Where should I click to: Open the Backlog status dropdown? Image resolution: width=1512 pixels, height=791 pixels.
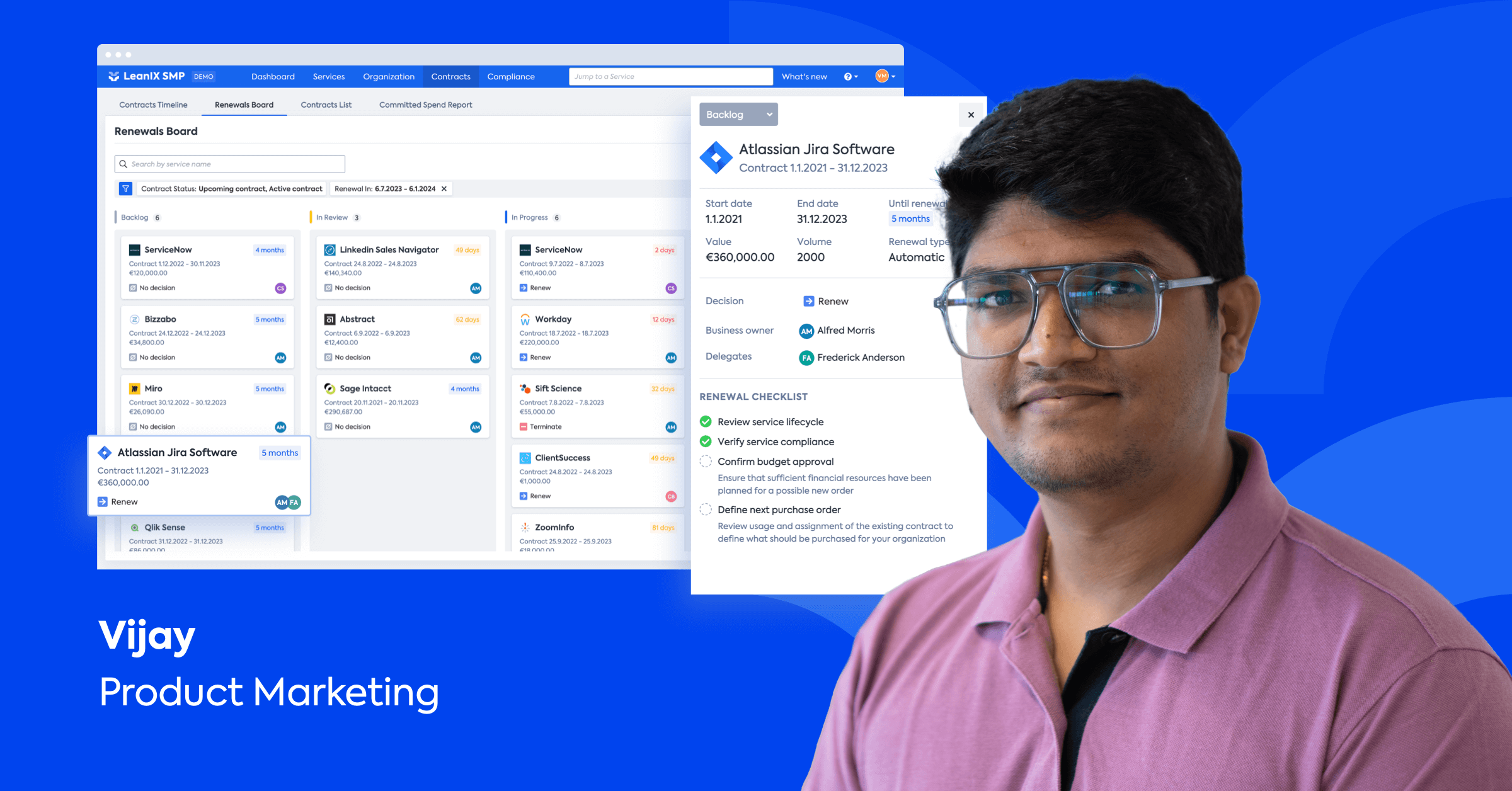[738, 115]
